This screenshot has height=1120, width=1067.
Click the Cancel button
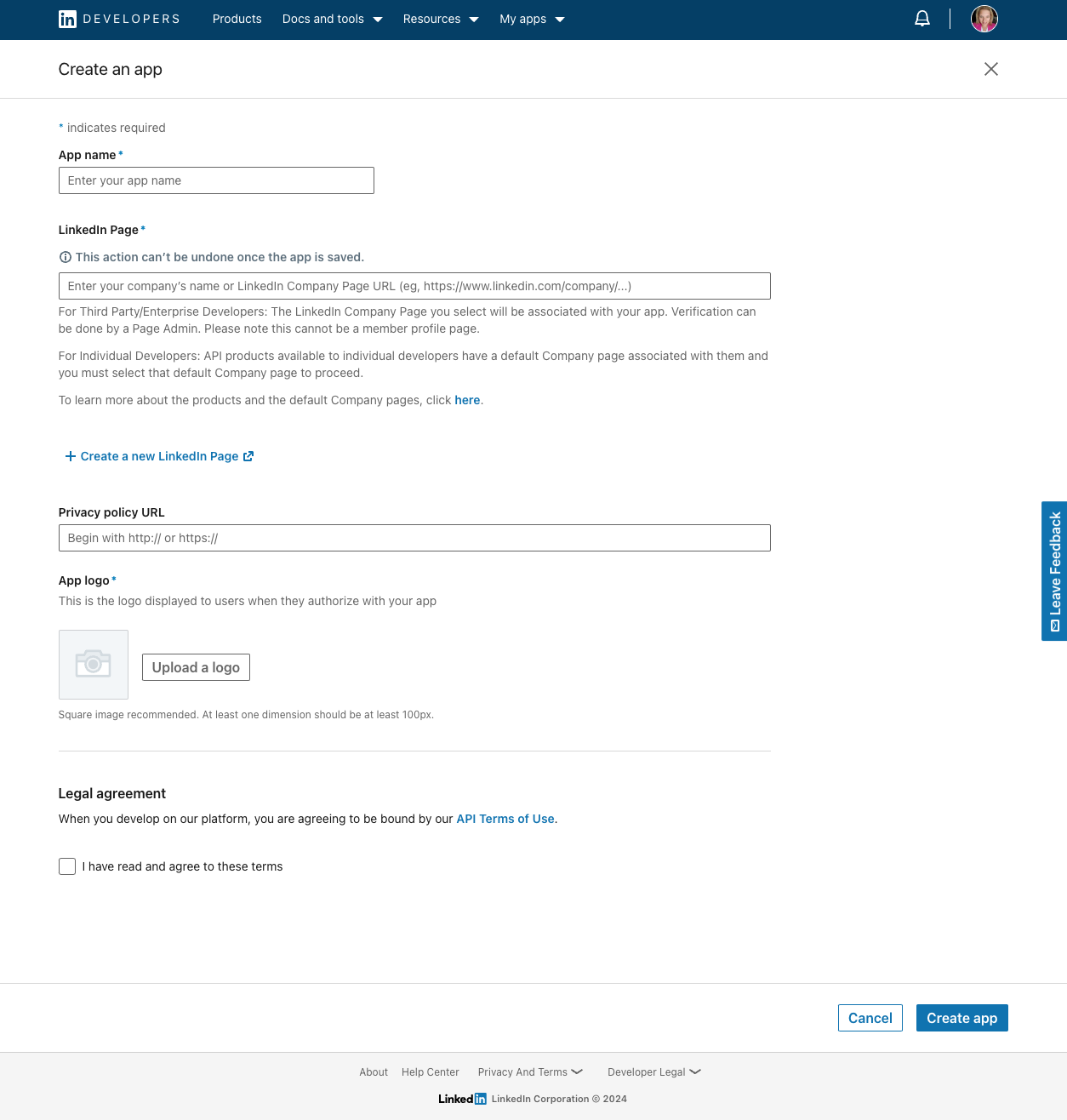pyautogui.click(x=870, y=1018)
